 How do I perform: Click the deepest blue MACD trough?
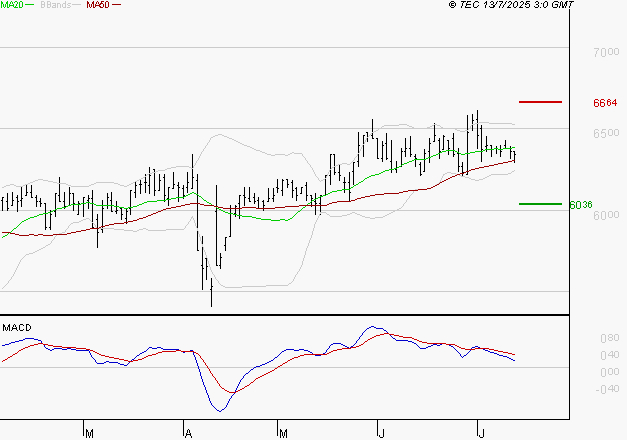coord(220,410)
